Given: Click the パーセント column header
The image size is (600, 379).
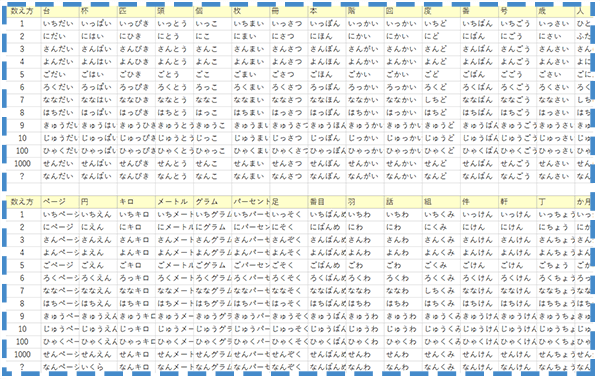Looking at the screenshot, I should [251, 202].
